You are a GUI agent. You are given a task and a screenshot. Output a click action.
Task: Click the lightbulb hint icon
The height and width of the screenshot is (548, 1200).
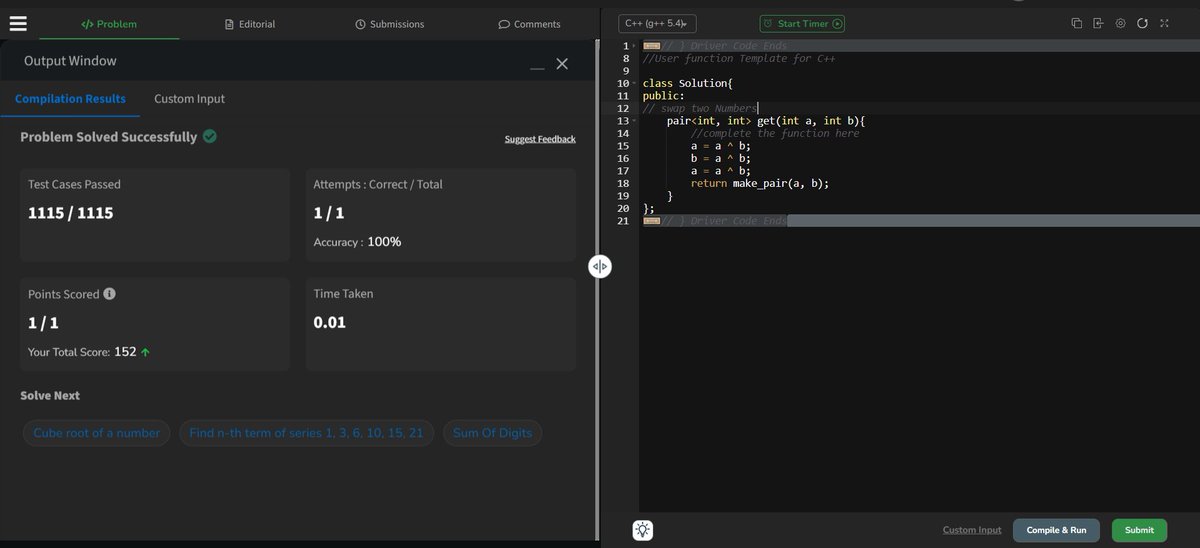(x=643, y=530)
